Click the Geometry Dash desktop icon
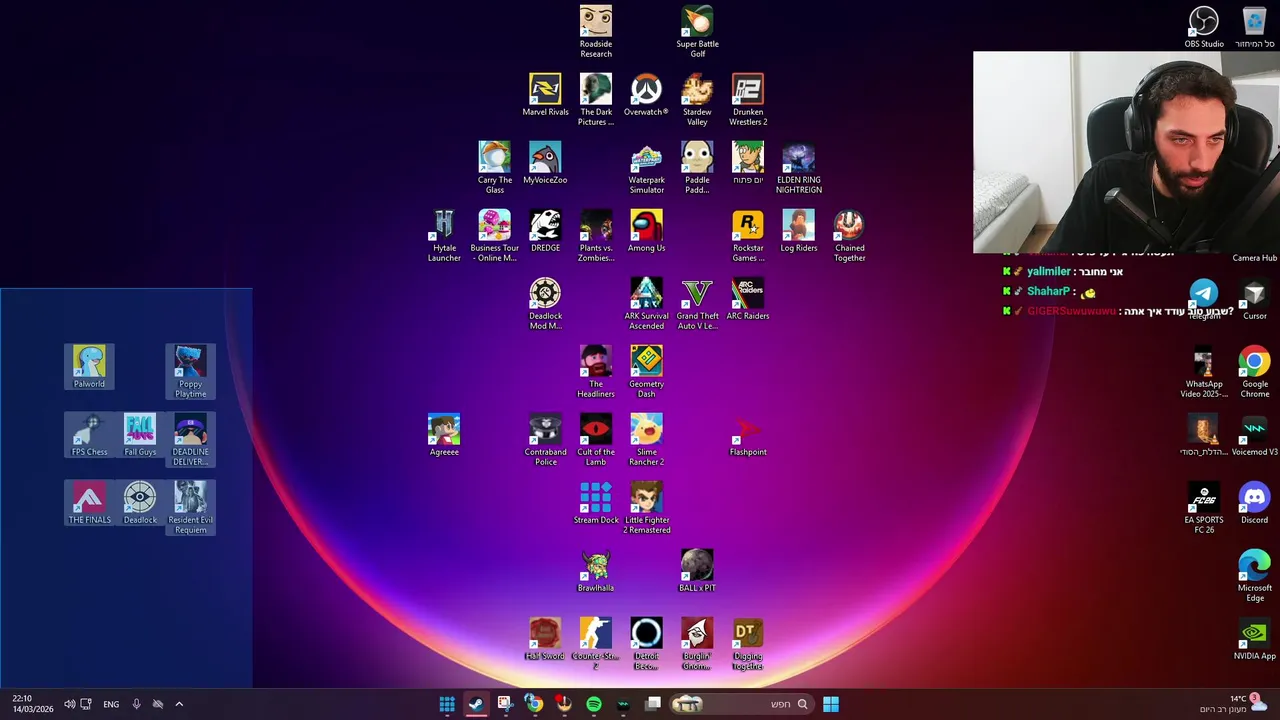Screen dimensions: 1280x720 646,372
